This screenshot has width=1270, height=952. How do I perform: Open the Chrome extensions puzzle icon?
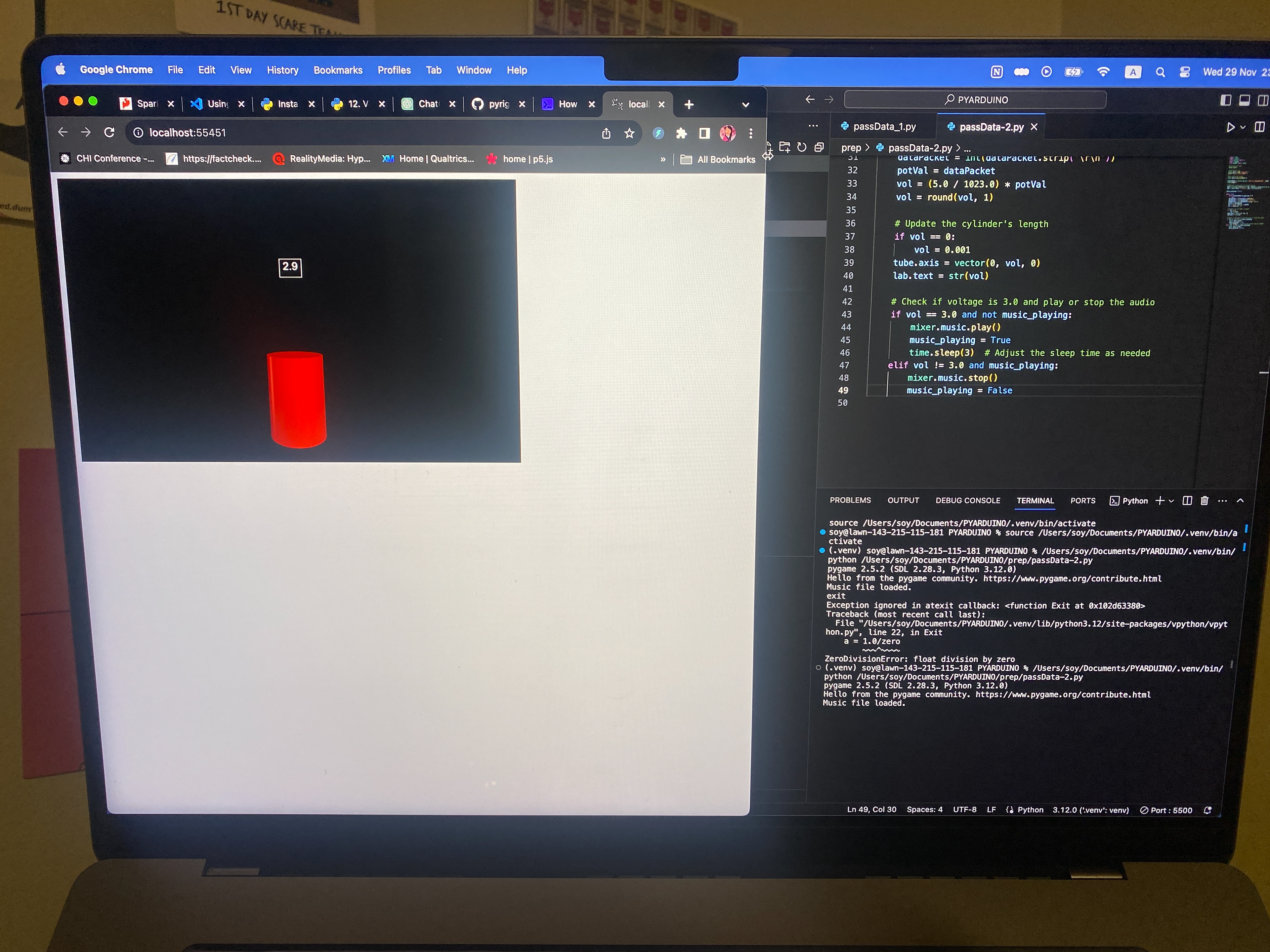(x=681, y=134)
